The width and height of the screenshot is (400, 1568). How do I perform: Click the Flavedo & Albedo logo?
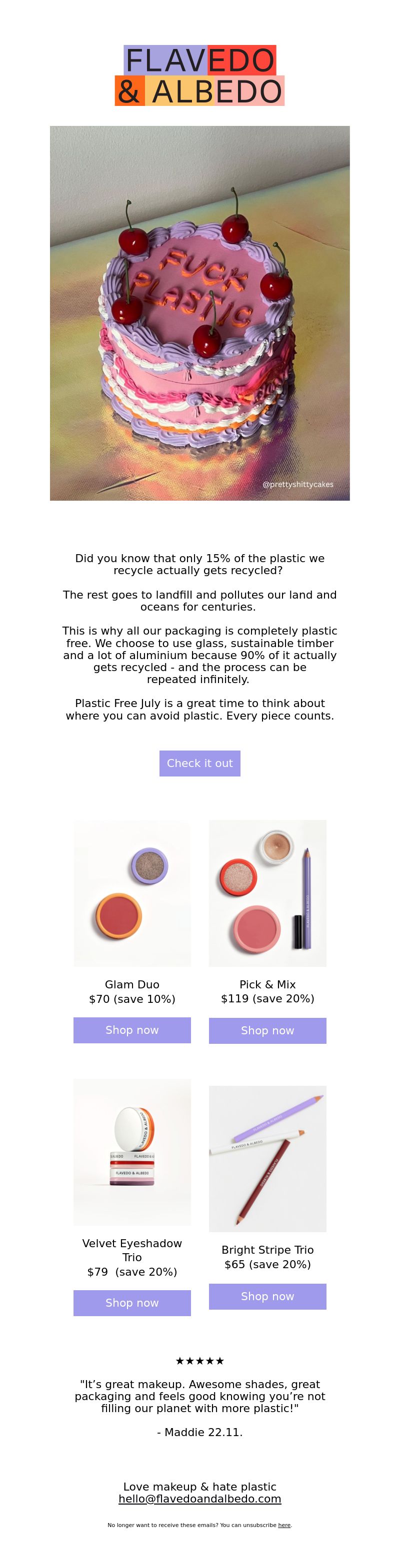point(199,75)
